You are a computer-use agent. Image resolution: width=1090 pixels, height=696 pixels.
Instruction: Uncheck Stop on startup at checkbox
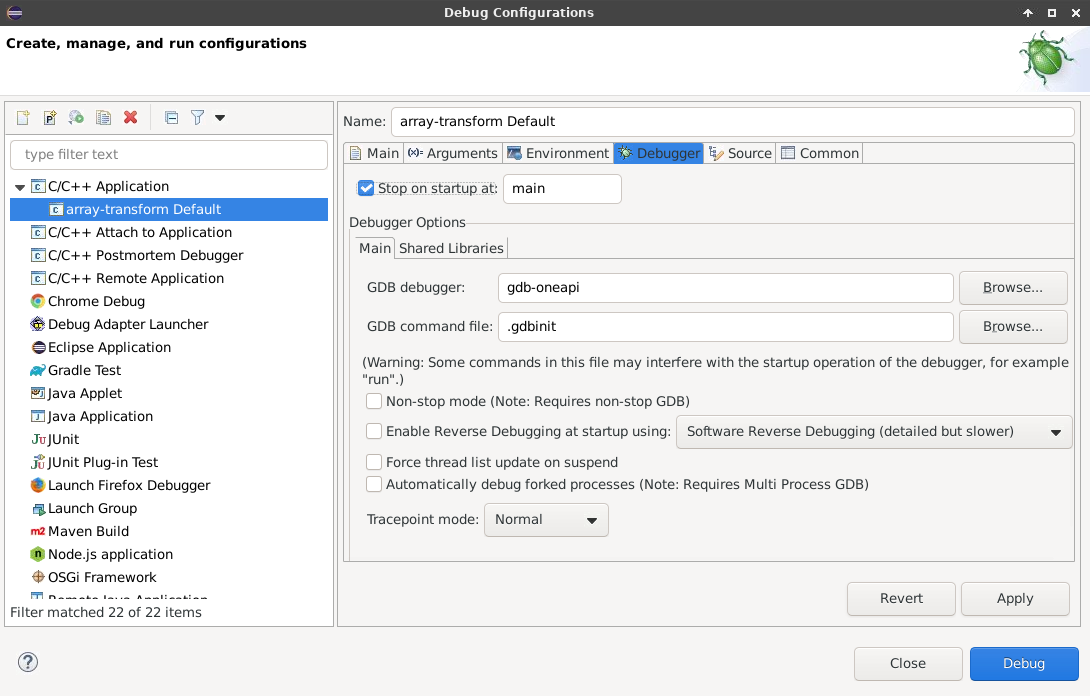pyautogui.click(x=366, y=188)
